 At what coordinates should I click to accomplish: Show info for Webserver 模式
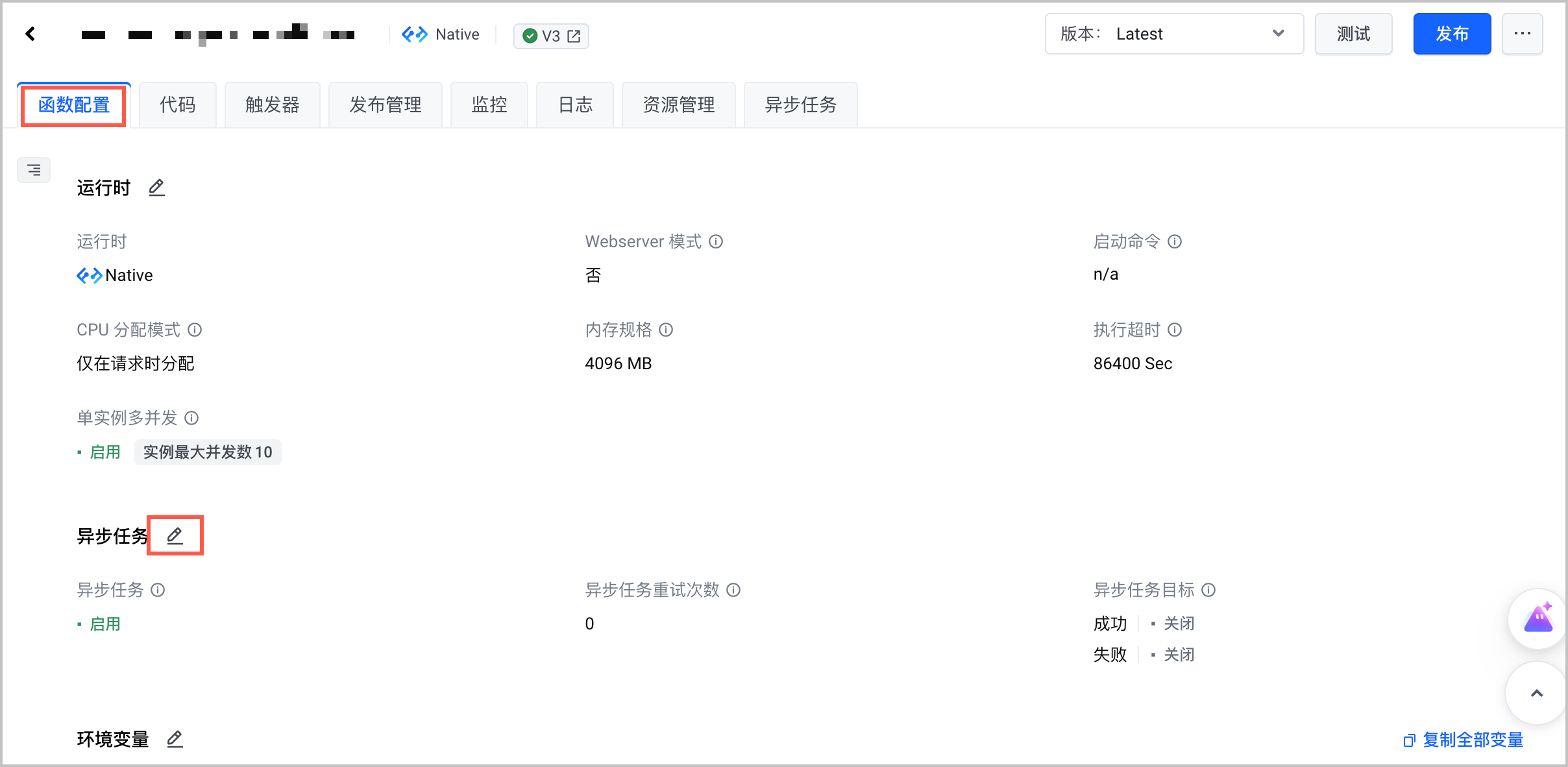[x=716, y=241]
